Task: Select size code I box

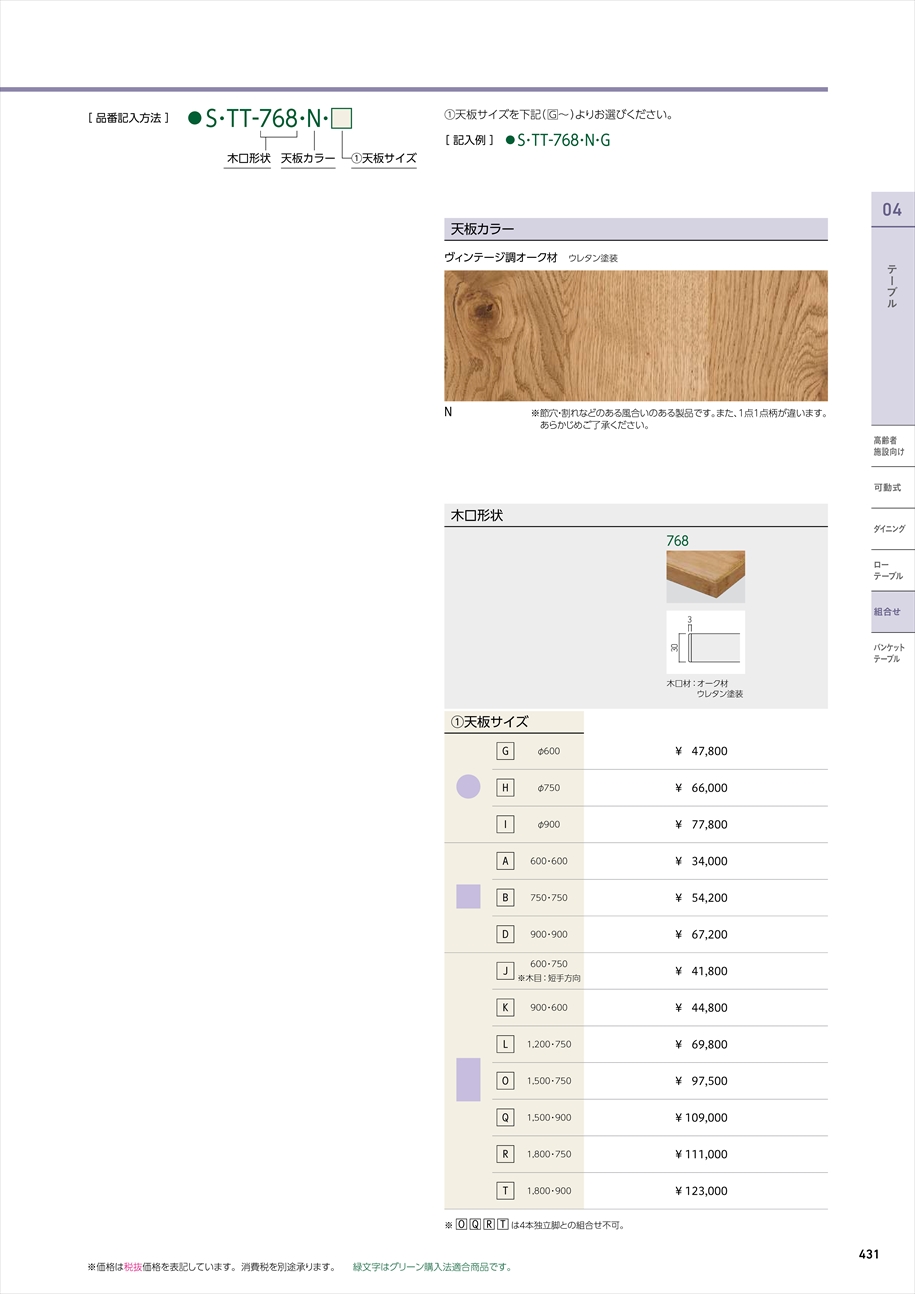Action: pyautogui.click(x=505, y=824)
